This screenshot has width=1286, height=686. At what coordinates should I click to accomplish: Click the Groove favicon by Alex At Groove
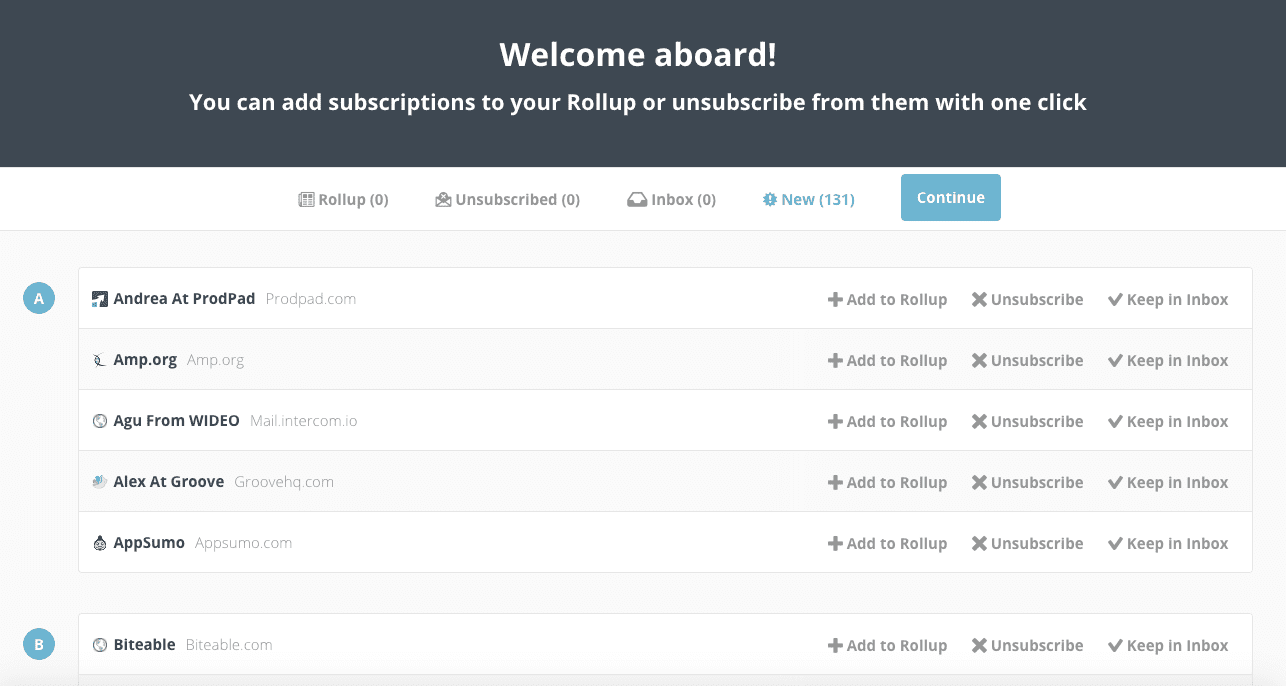pos(100,482)
